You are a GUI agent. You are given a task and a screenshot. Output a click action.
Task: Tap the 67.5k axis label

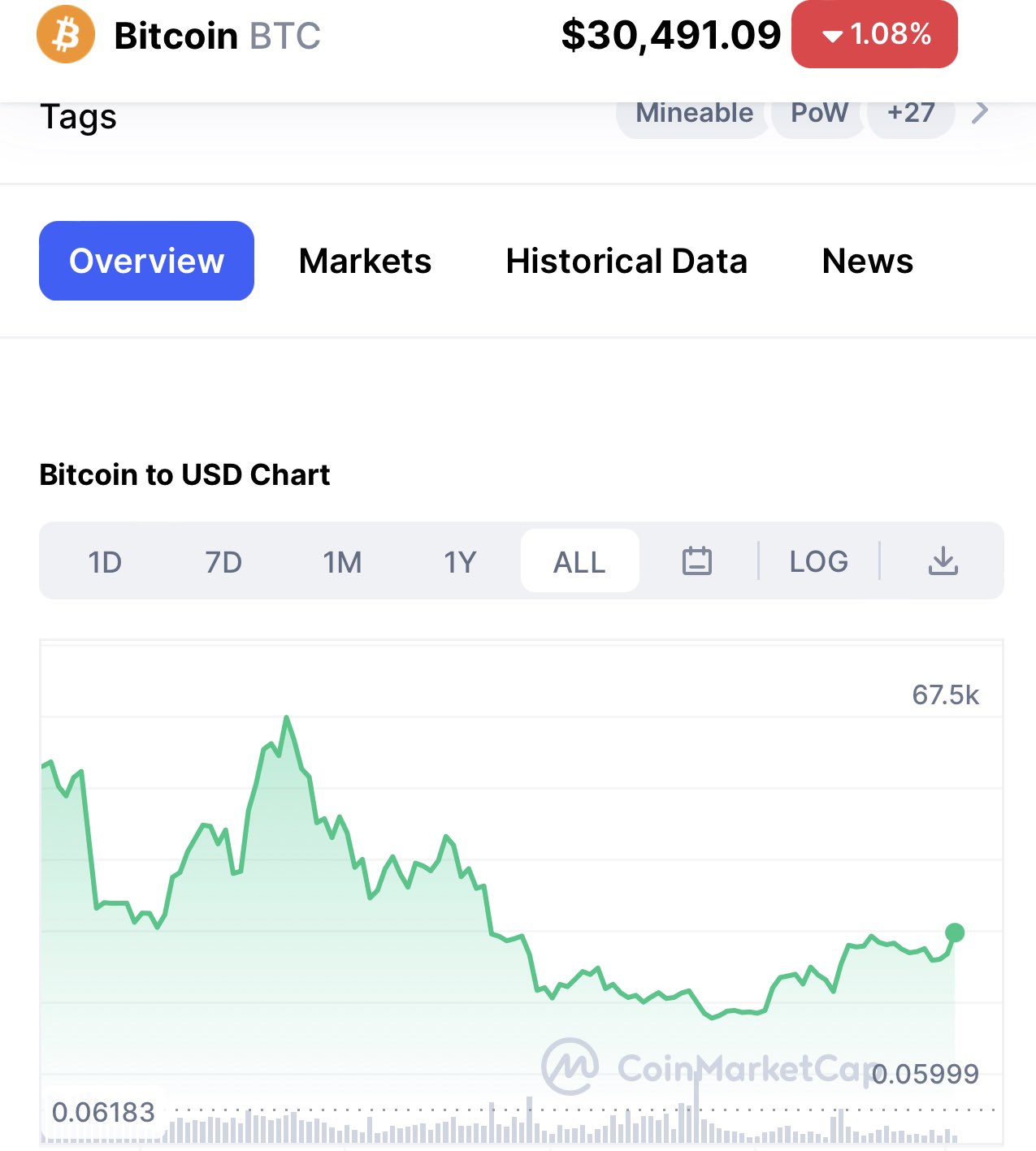pyautogui.click(x=945, y=695)
